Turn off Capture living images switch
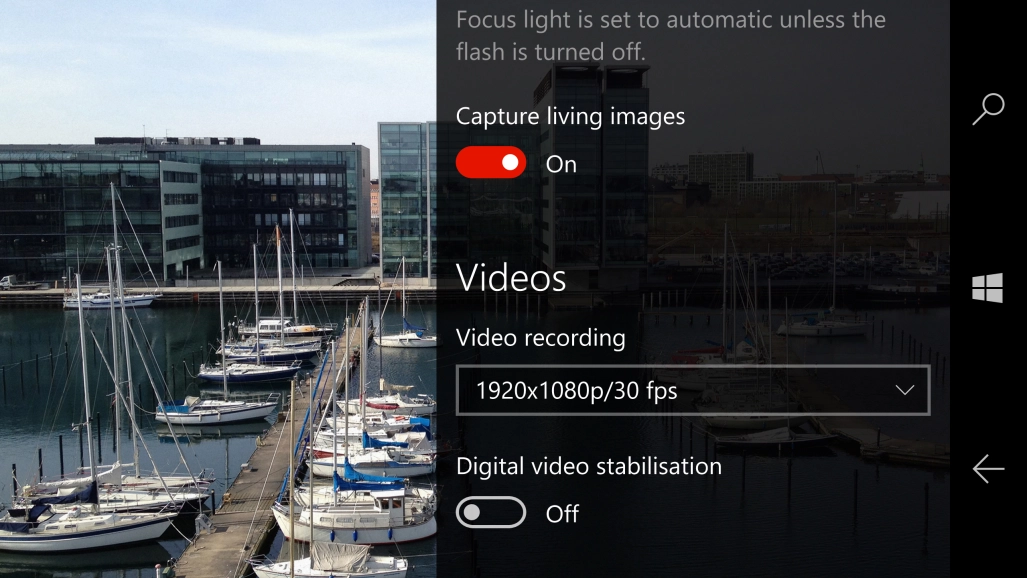This screenshot has width=1027, height=578. (491, 163)
